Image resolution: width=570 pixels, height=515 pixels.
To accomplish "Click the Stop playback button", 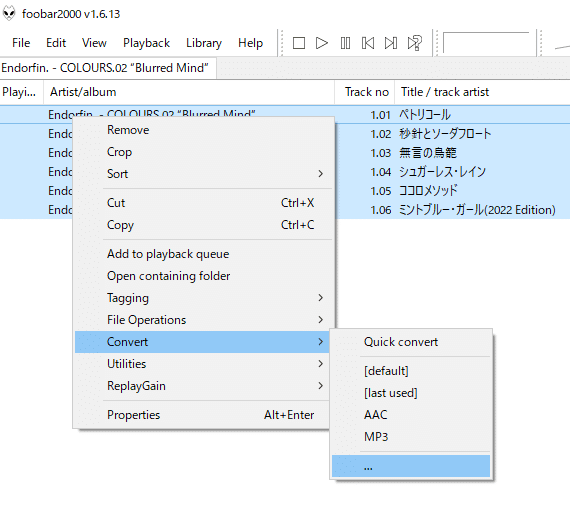I will point(299,43).
